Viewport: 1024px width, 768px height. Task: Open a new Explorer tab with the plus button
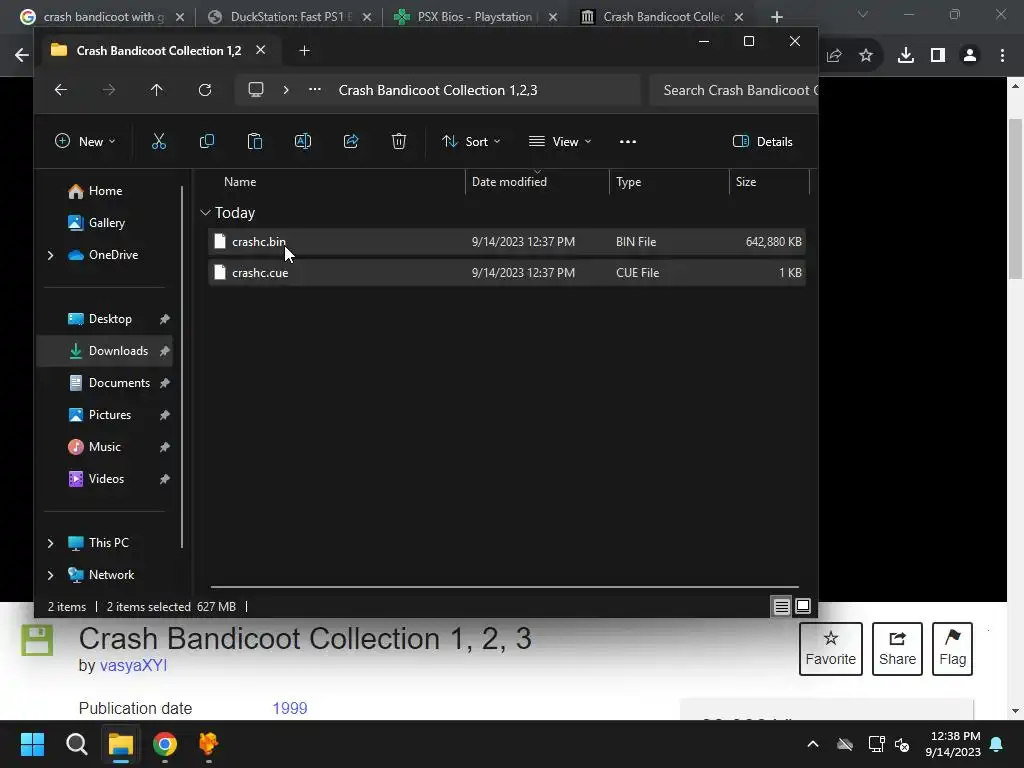(x=304, y=51)
